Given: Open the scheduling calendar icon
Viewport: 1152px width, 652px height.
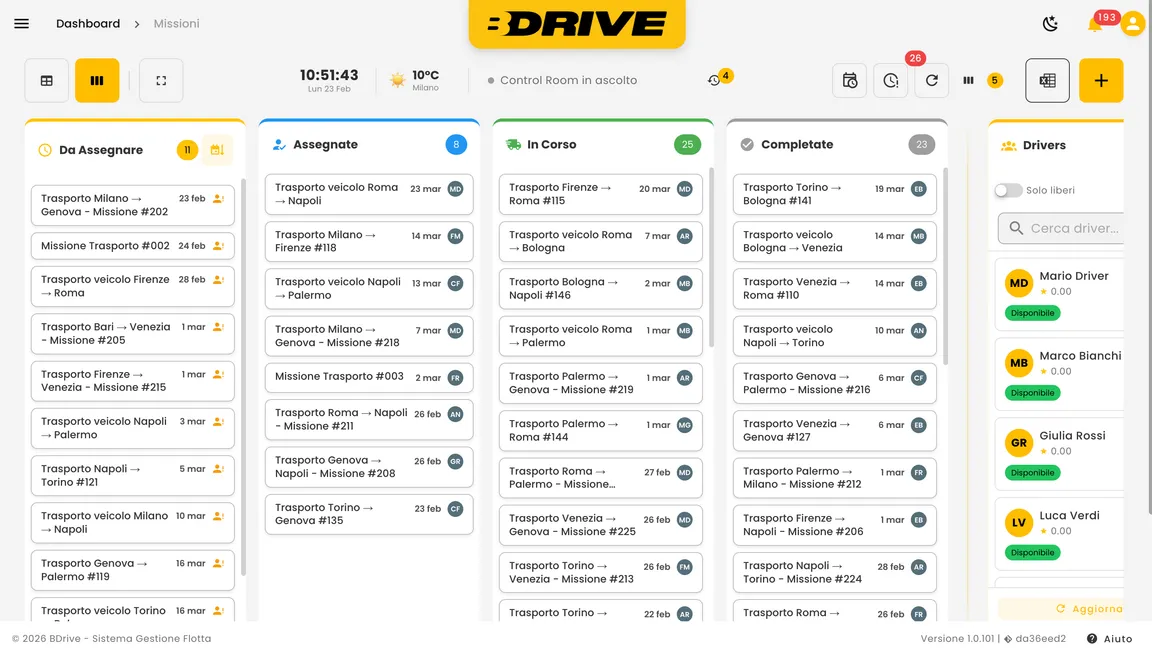Looking at the screenshot, I should click(849, 81).
